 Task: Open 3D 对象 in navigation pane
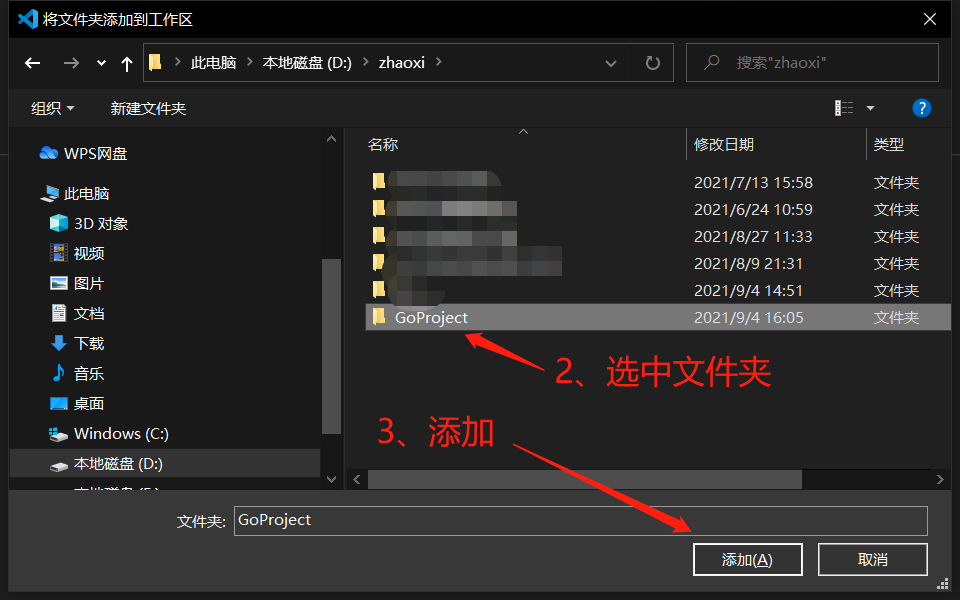tap(89, 223)
